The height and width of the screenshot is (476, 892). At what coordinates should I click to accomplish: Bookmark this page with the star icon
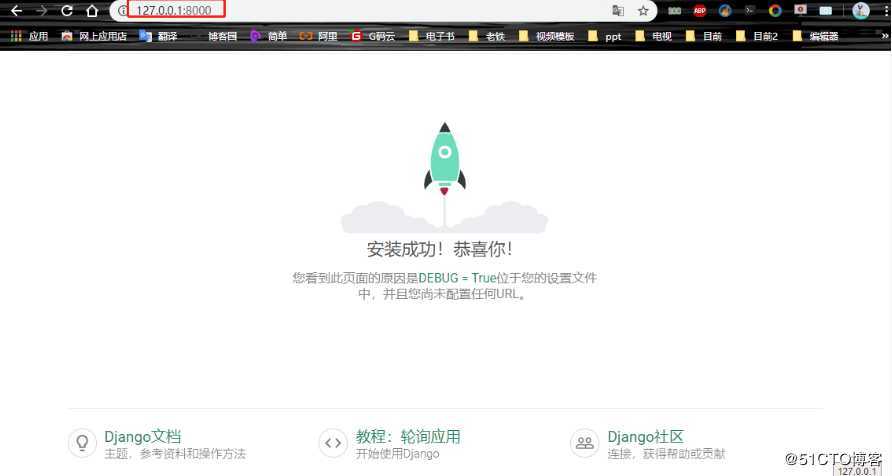point(643,10)
